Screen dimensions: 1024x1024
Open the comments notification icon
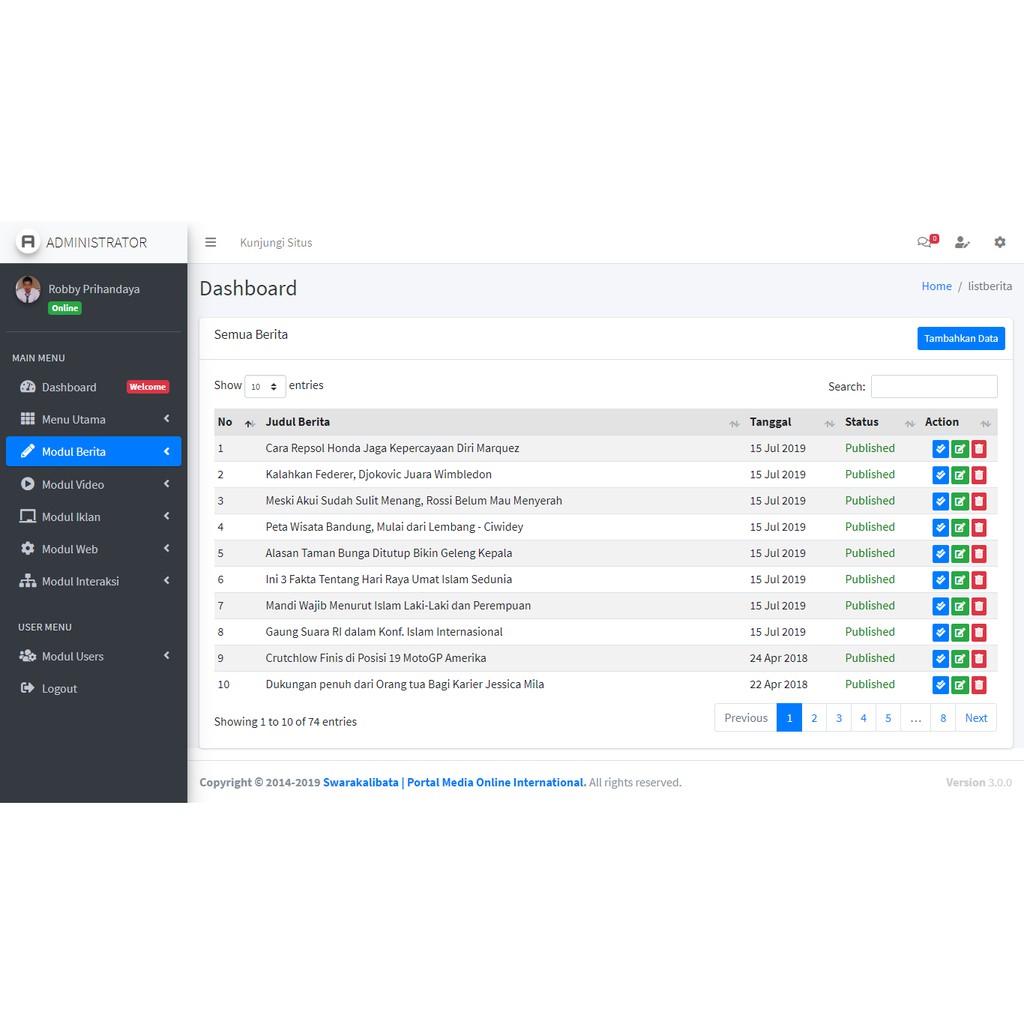[x=925, y=242]
